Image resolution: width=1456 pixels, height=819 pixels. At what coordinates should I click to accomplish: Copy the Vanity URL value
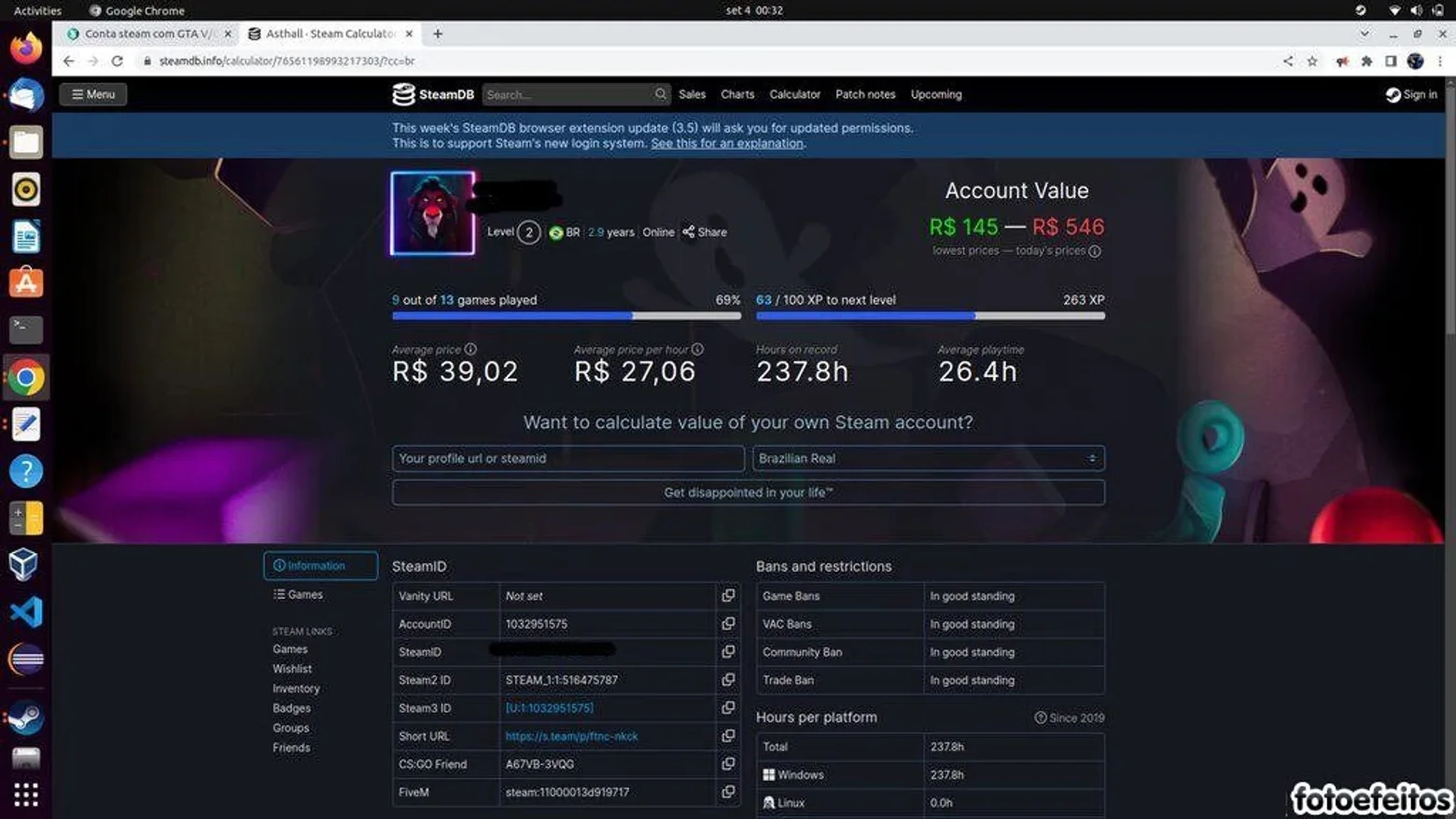pos(728,595)
